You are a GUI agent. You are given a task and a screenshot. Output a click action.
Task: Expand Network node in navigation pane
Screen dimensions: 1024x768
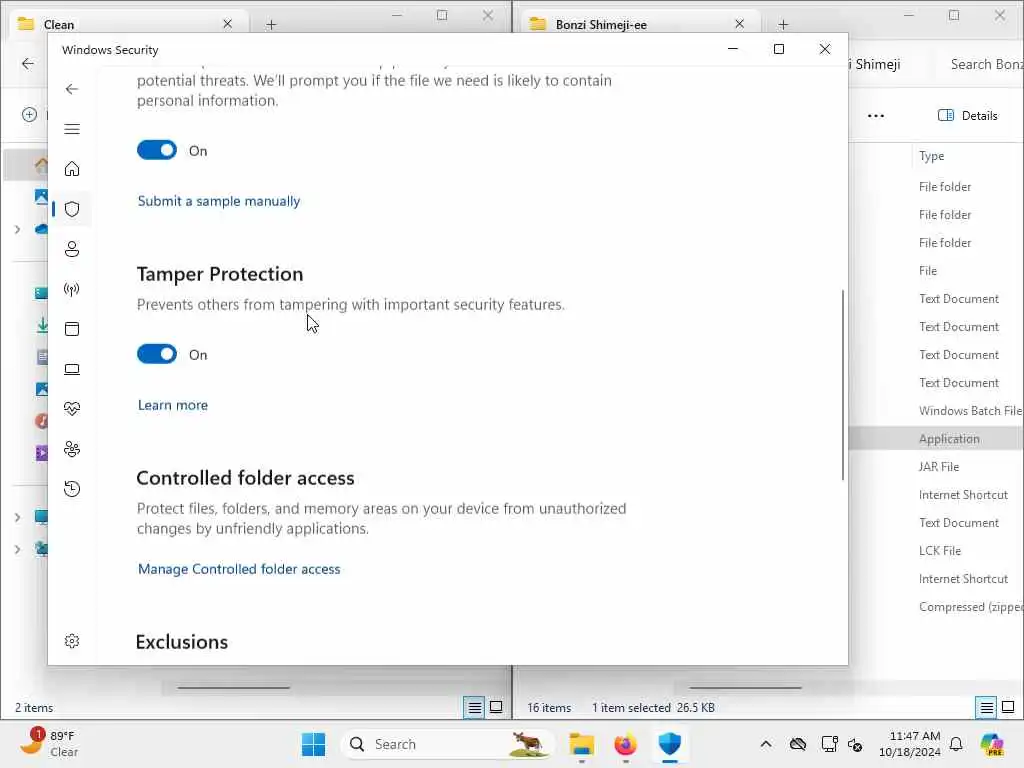(x=18, y=549)
